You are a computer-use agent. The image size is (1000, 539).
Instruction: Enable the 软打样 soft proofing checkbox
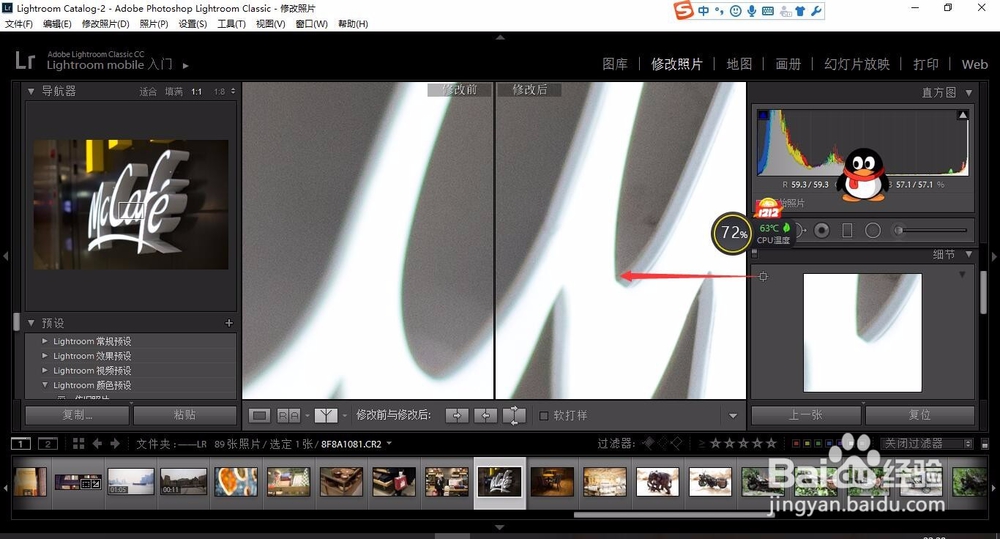(544, 416)
